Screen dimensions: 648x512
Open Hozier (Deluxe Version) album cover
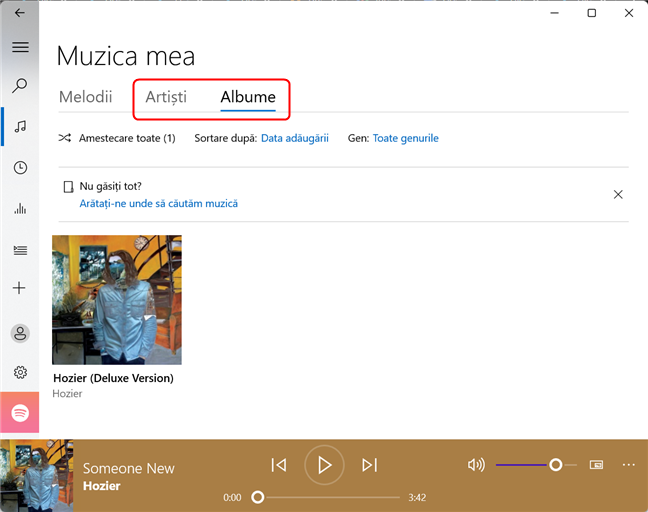coord(117,300)
